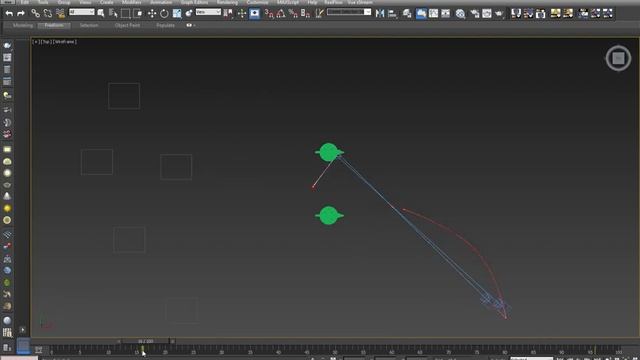Image resolution: width=640 pixels, height=360 pixels.
Task: Switch to the Freeform ribbon tab
Action: 54,25
